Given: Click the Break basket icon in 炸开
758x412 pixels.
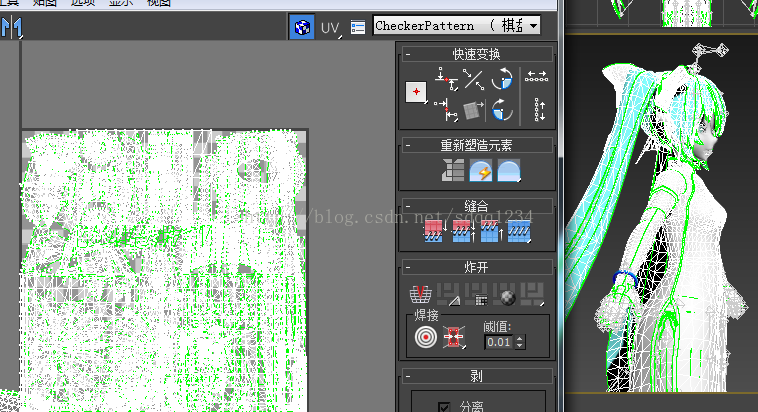Looking at the screenshot, I should point(420,294).
